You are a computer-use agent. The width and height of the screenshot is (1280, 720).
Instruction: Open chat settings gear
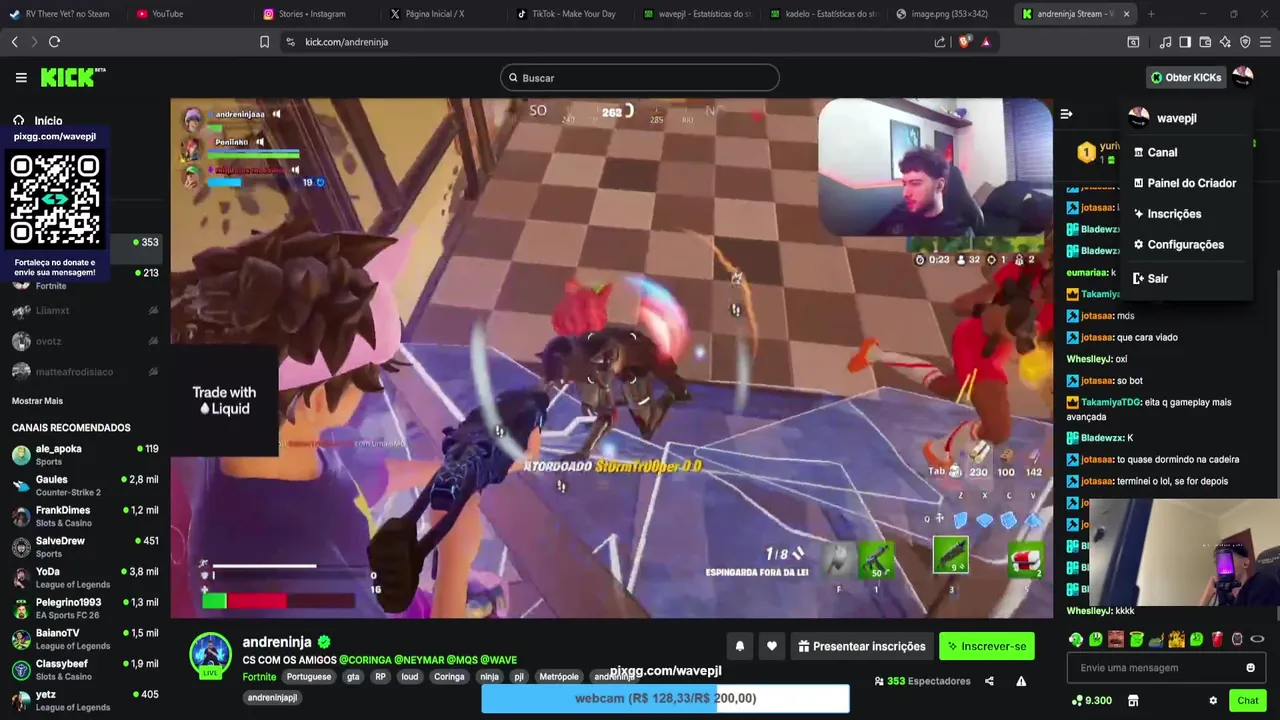pyautogui.click(x=1213, y=701)
